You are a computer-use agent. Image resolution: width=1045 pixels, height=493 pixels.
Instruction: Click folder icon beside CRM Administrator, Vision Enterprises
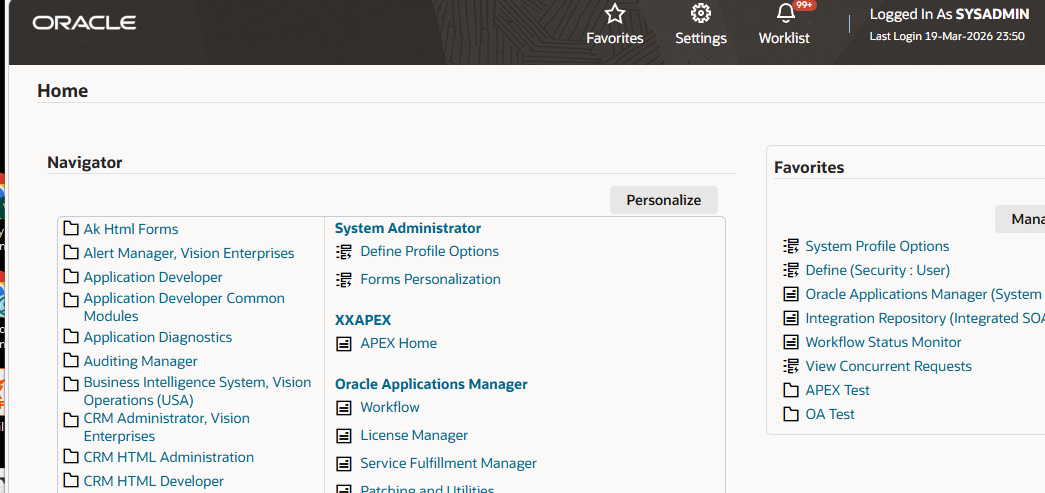[x=71, y=420]
